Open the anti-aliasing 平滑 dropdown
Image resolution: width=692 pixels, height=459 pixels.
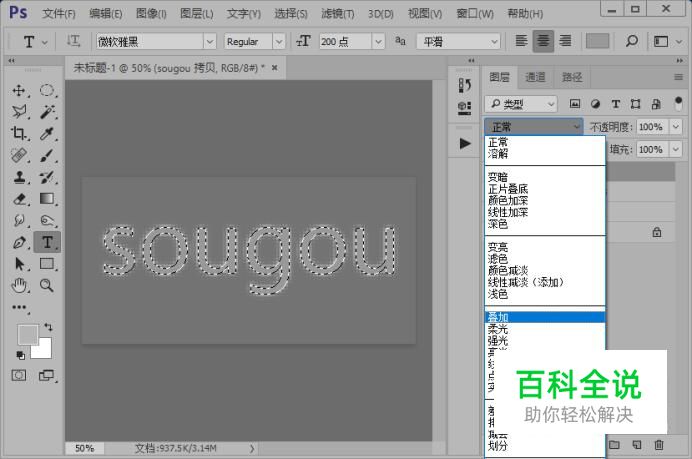click(458, 41)
